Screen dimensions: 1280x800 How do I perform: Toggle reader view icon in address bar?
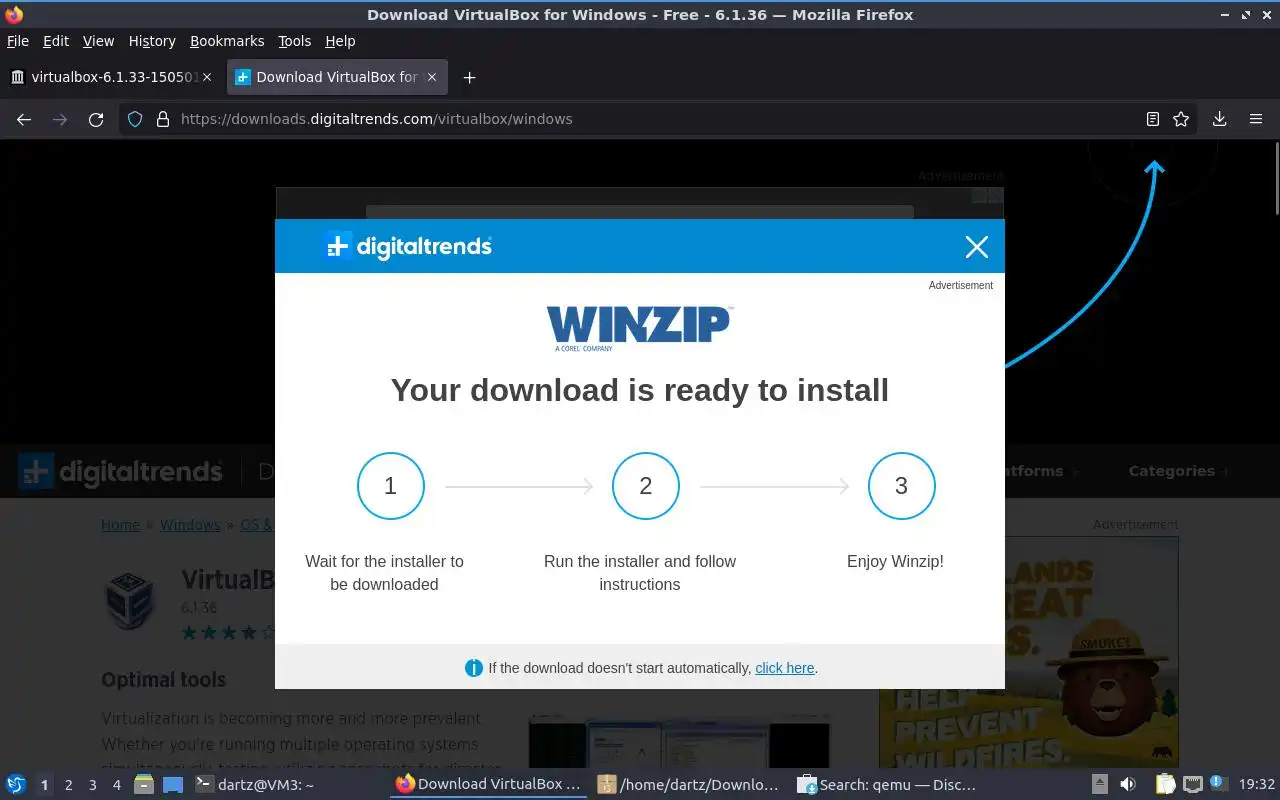pyautogui.click(x=1152, y=119)
